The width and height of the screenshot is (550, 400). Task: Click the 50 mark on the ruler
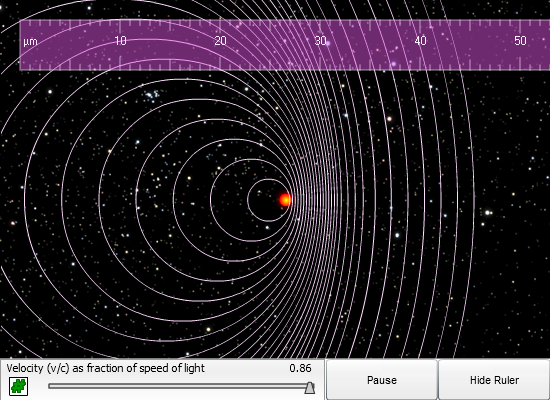coord(520,41)
